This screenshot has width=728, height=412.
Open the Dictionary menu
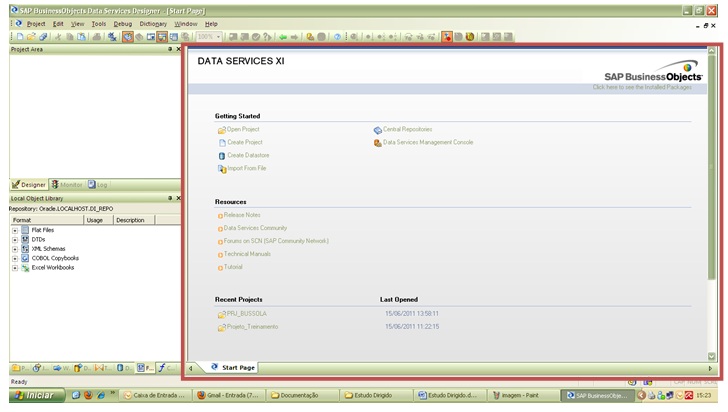tap(153, 24)
